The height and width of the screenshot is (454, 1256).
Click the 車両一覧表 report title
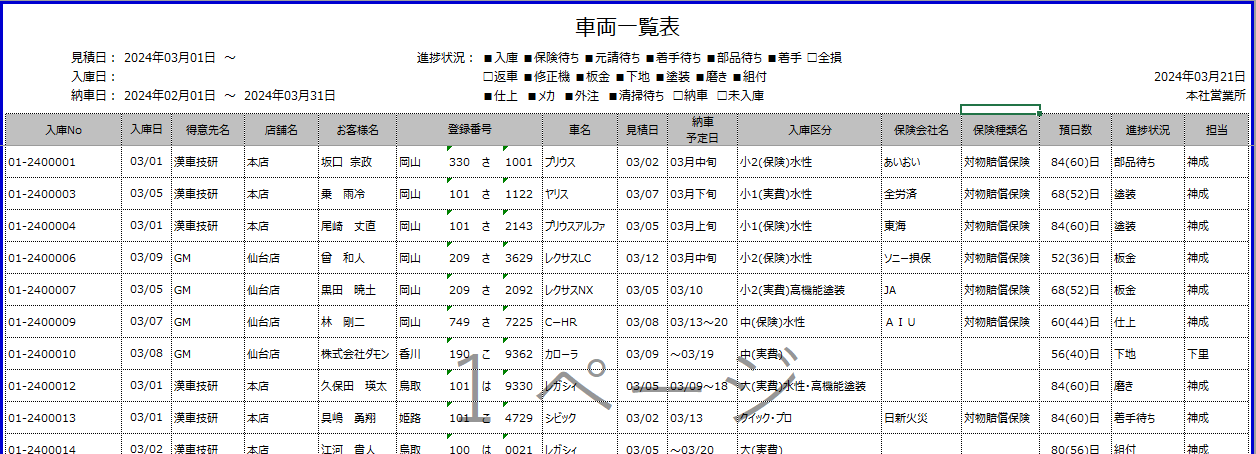[x=628, y=27]
